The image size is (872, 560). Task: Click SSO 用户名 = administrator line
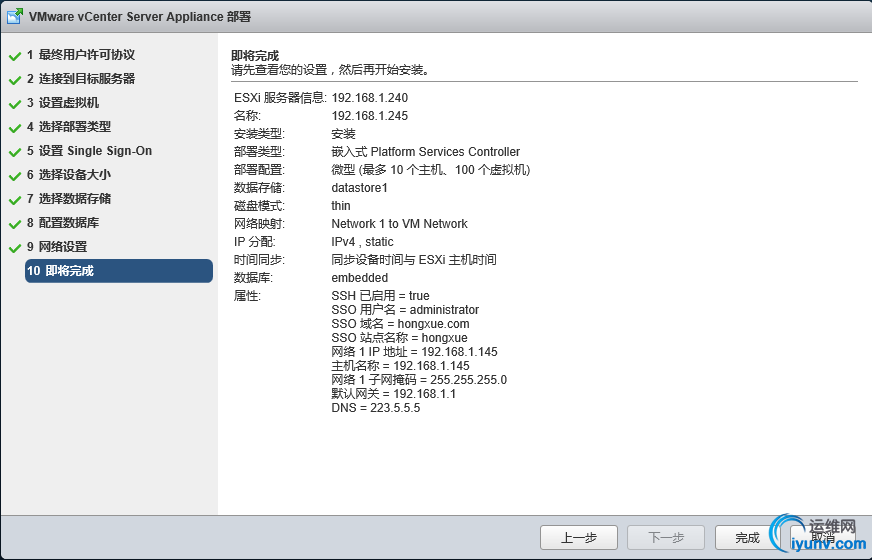[405, 310]
